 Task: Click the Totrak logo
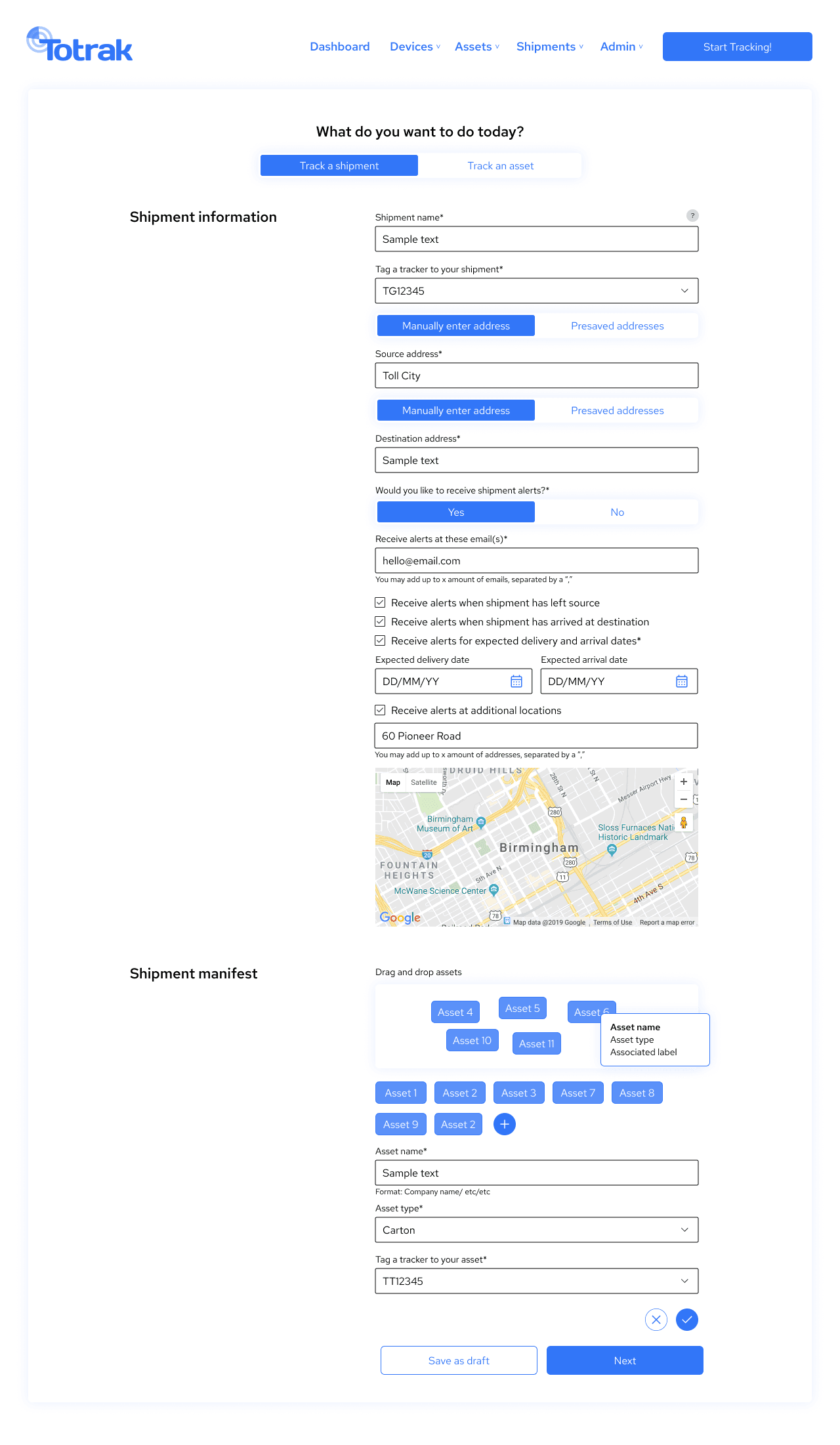[79, 45]
